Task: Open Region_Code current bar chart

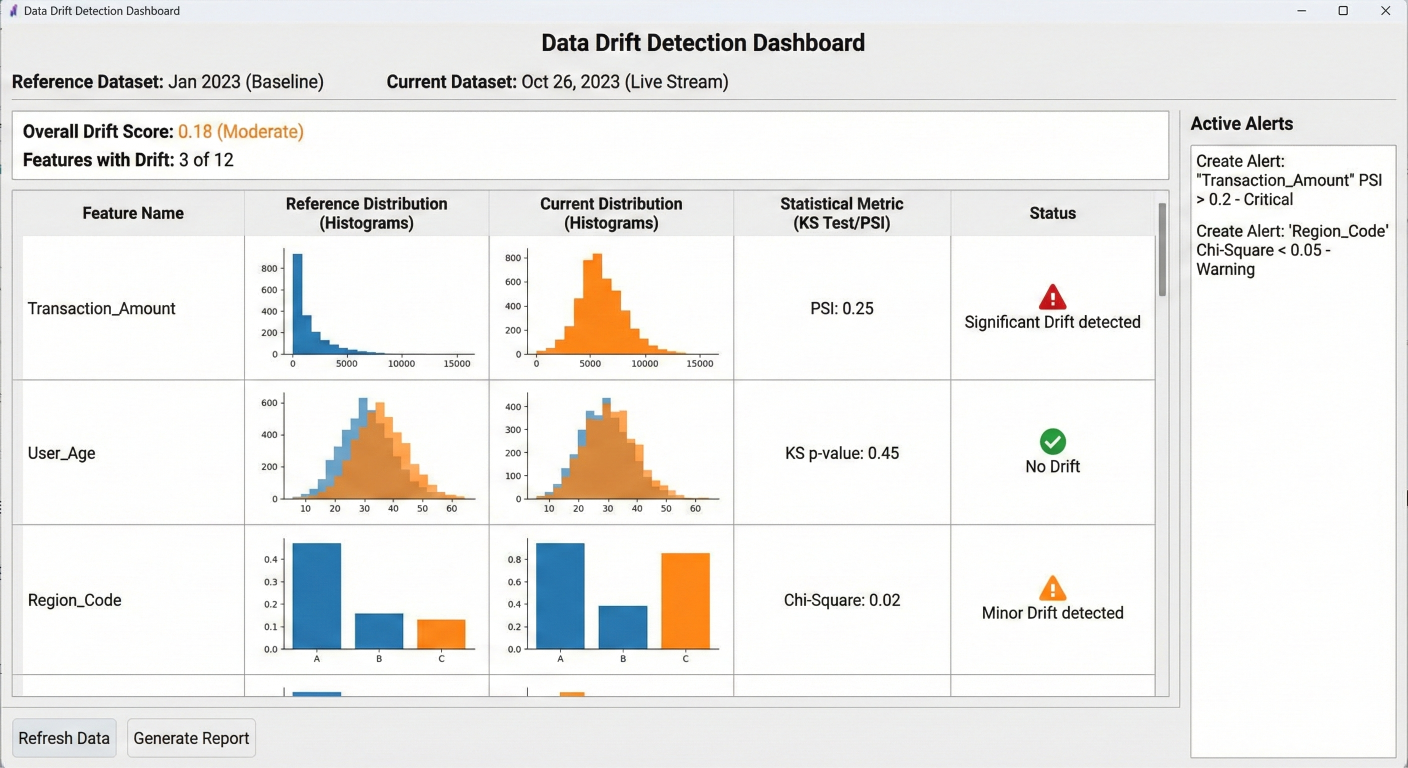Action: [x=611, y=600]
